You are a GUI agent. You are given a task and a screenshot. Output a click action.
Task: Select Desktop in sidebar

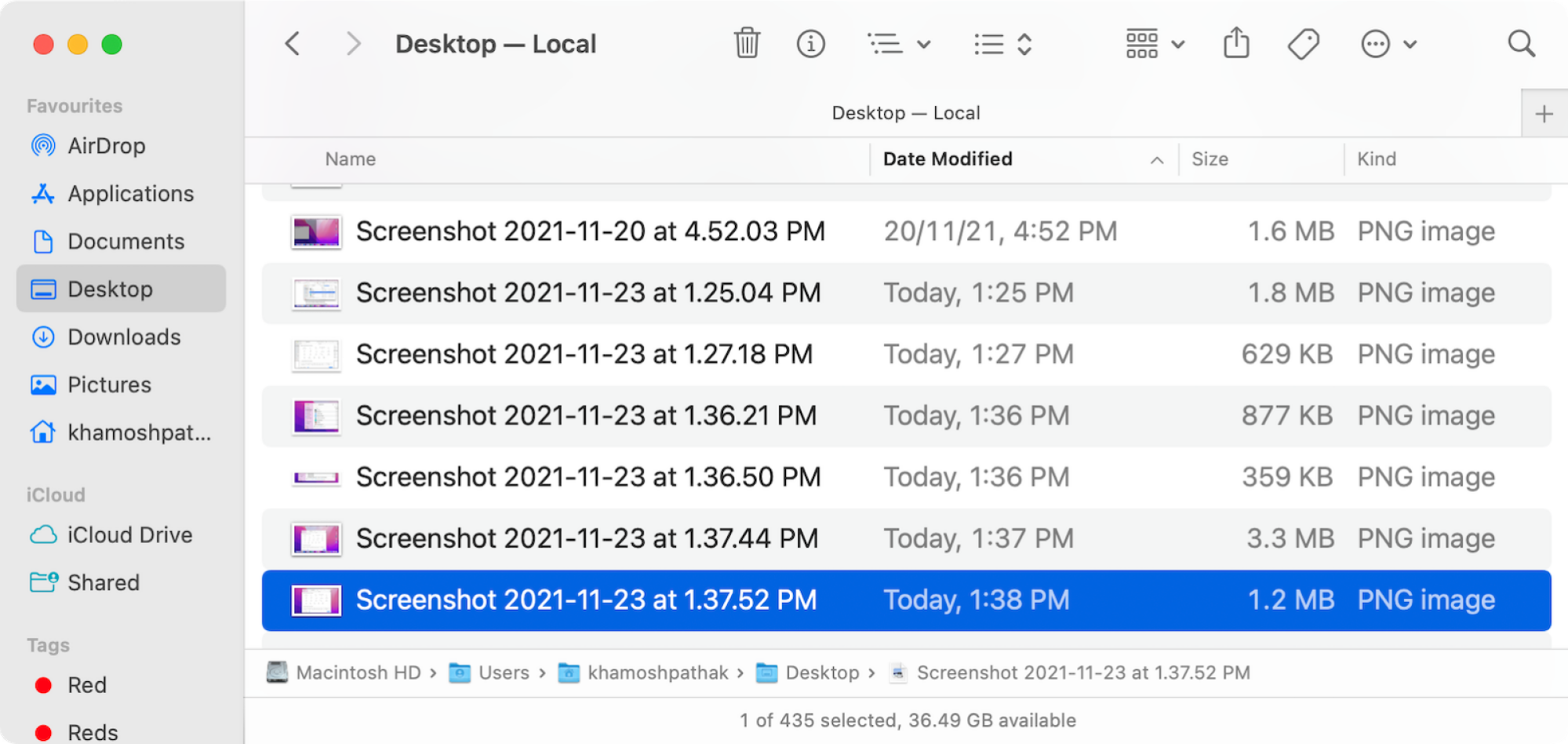[x=121, y=289]
